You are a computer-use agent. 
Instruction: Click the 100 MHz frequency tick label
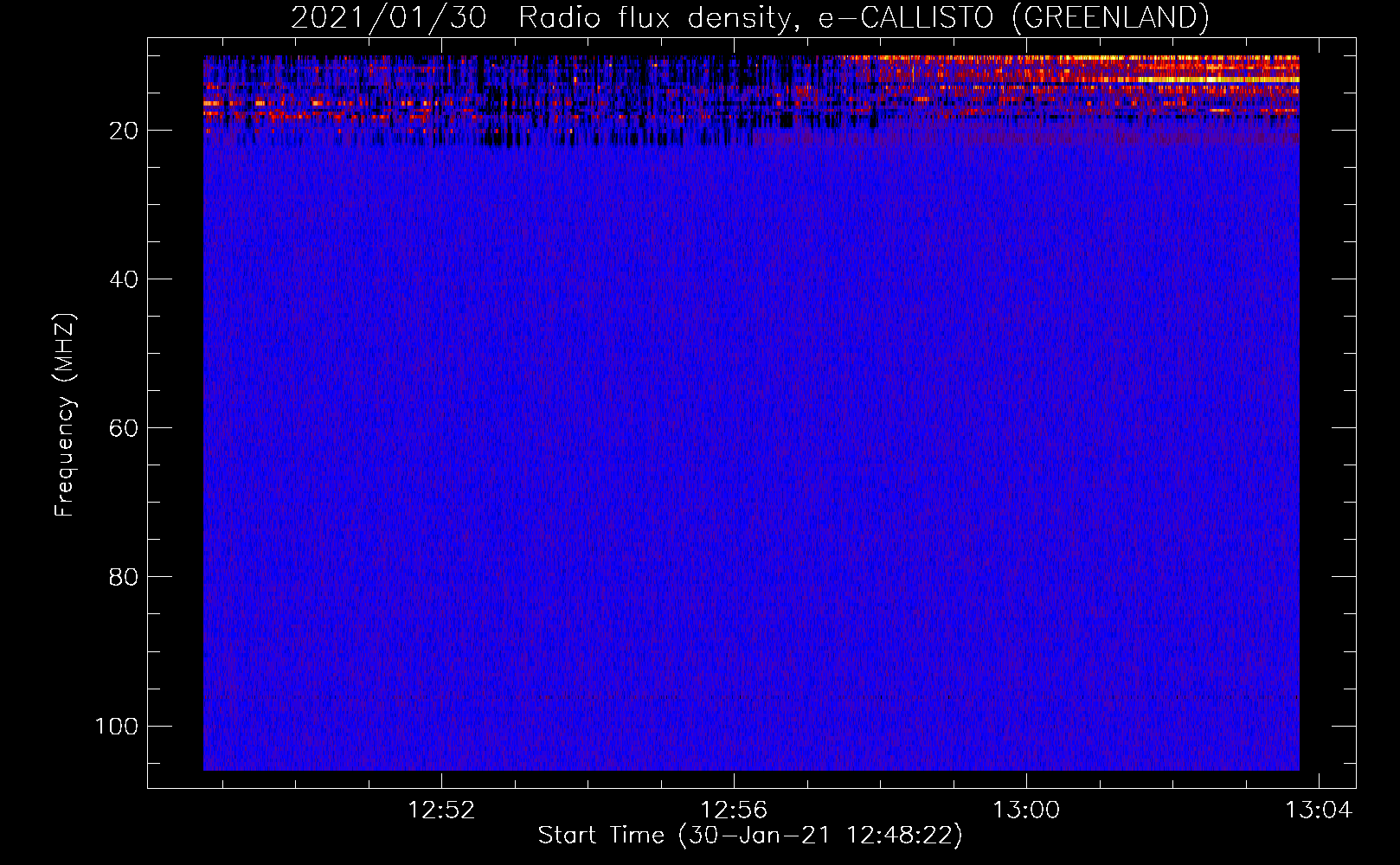[x=117, y=726]
